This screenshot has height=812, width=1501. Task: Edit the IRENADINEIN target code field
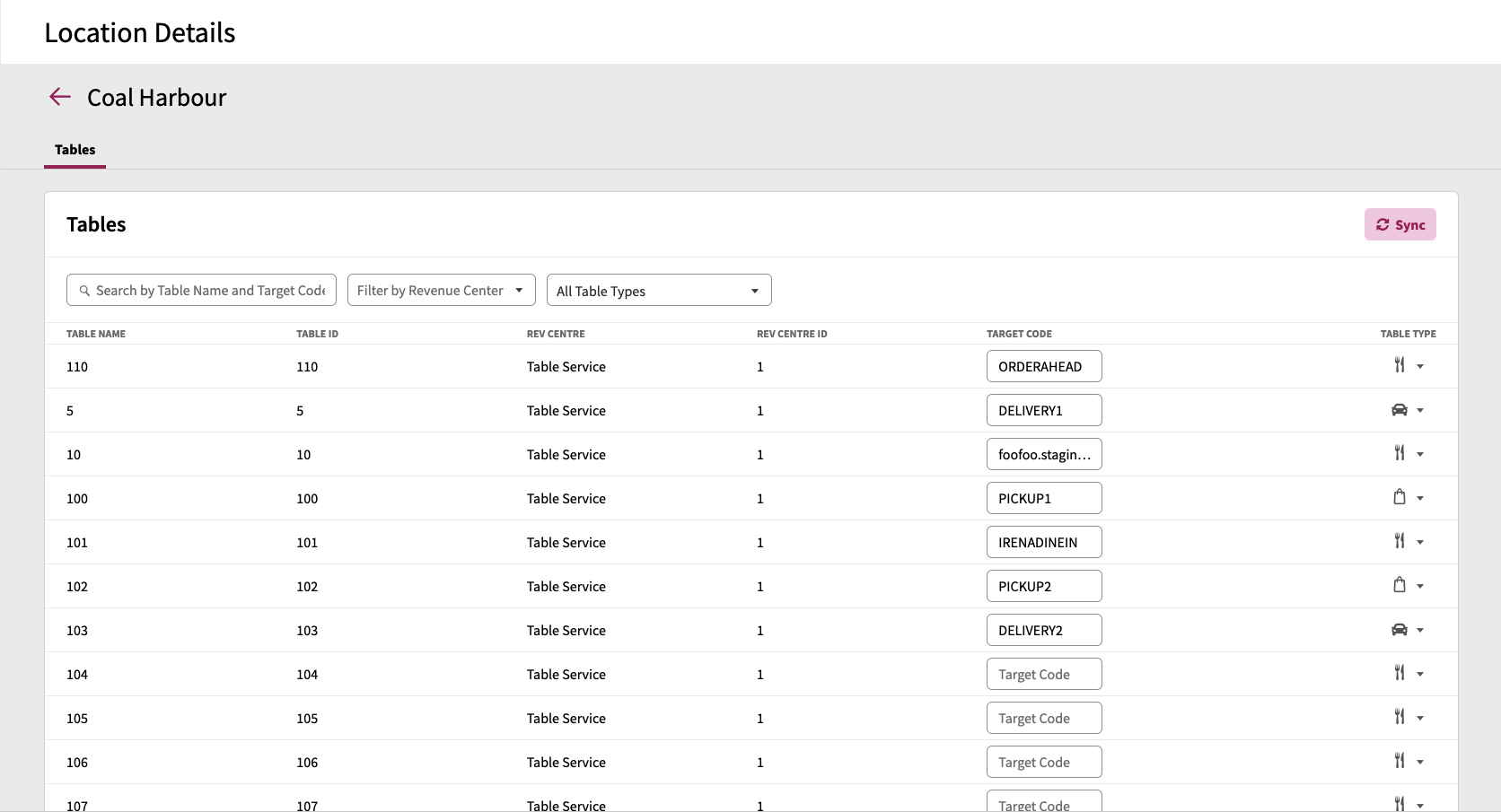click(x=1044, y=542)
